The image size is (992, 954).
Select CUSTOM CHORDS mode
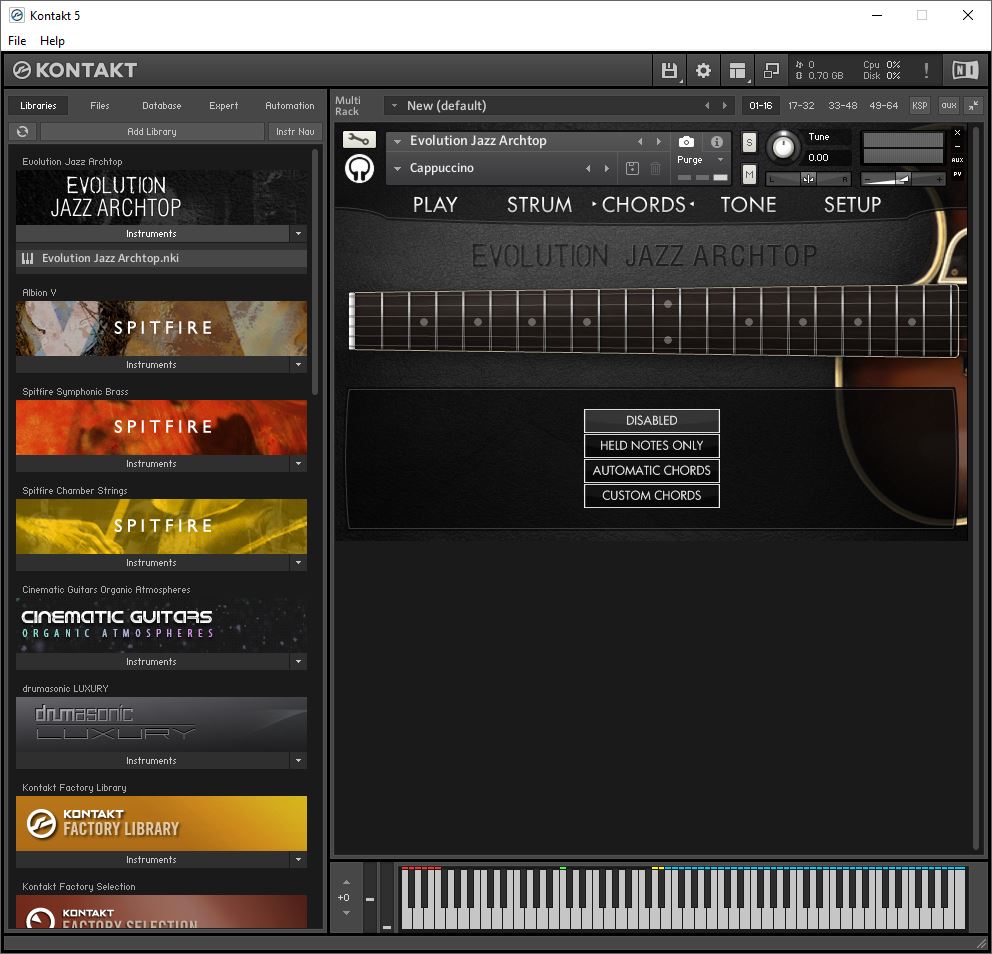(652, 495)
